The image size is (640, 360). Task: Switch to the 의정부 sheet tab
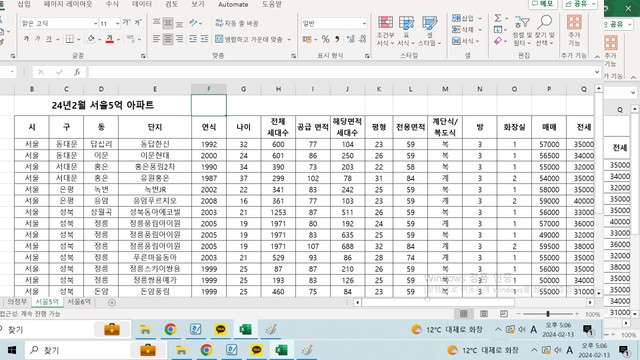(x=17, y=302)
